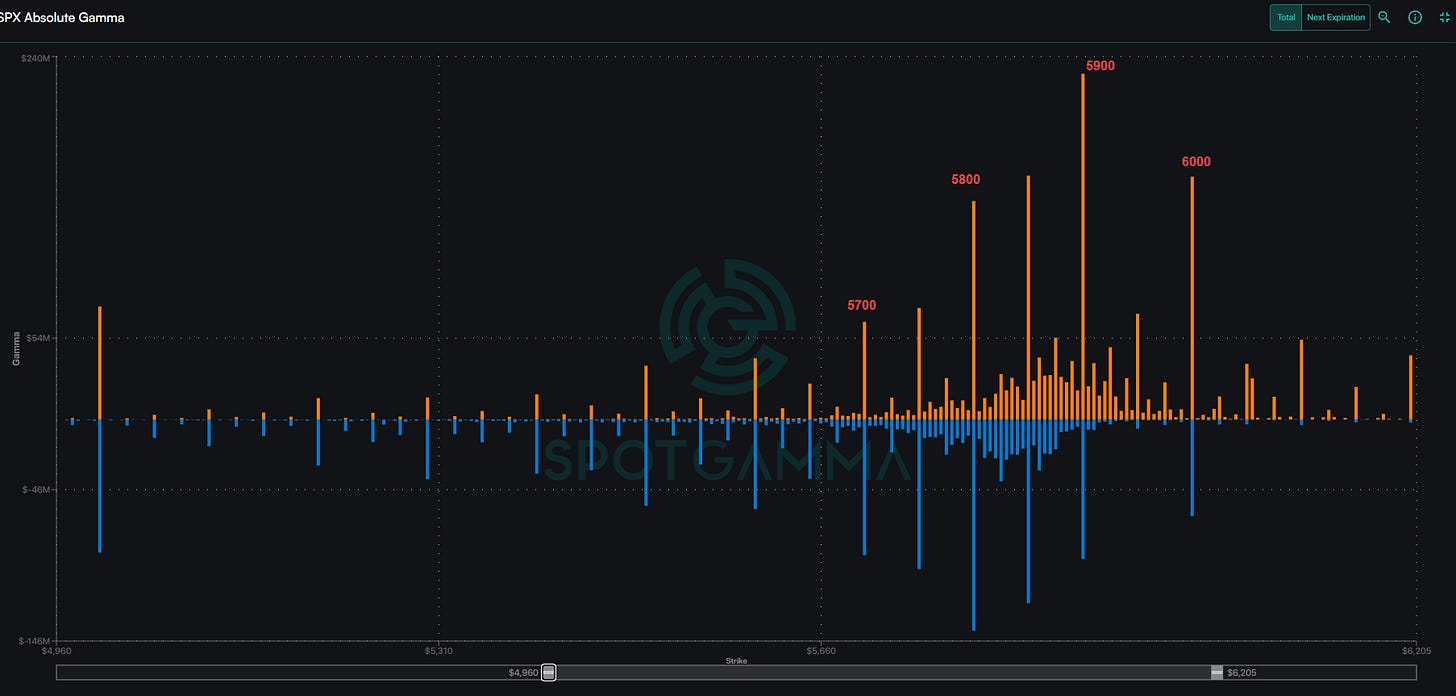Viewport: 1456px width, 696px height.
Task: Switch to Next Expiration view
Action: point(1336,17)
